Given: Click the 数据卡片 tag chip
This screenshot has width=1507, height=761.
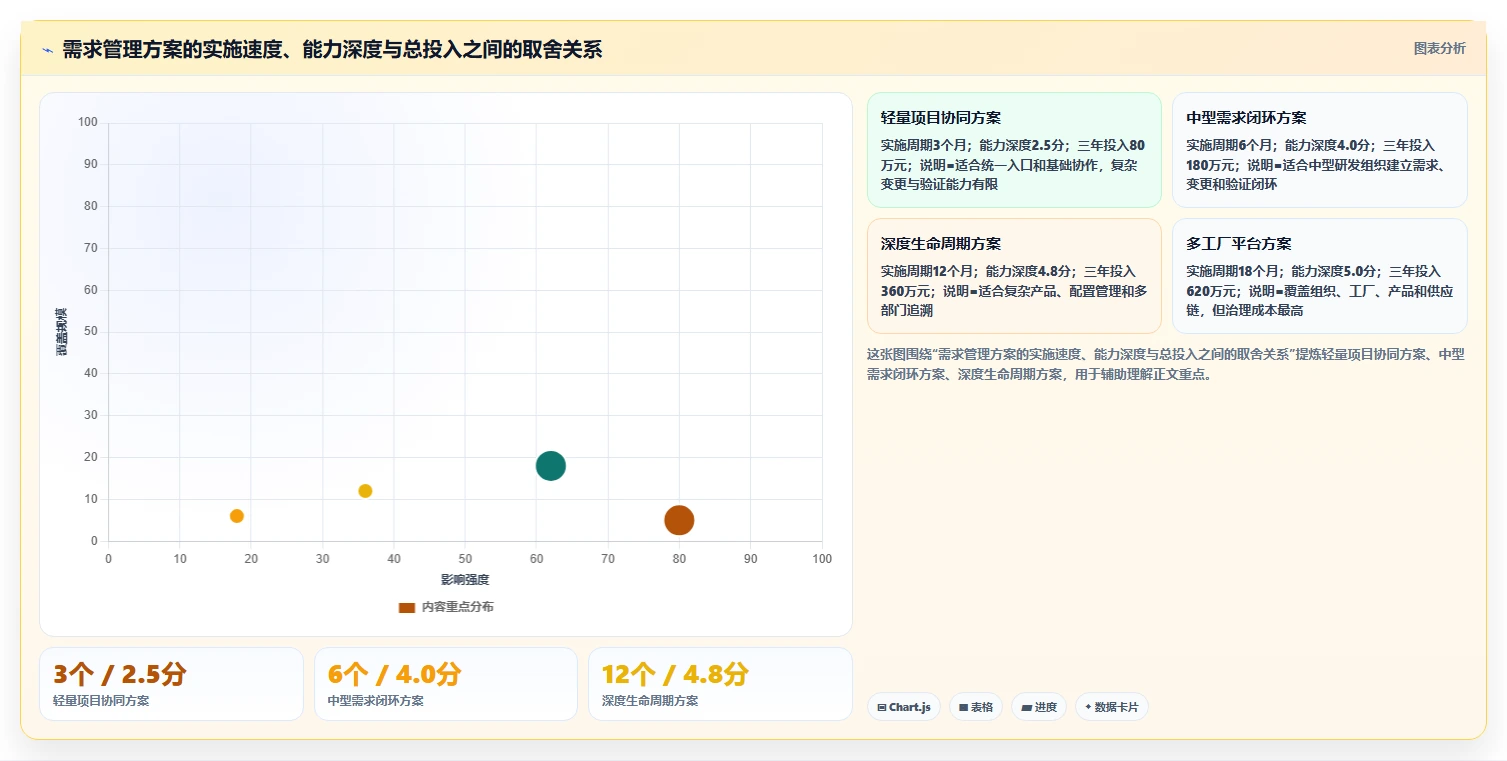Looking at the screenshot, I should click(1112, 707).
